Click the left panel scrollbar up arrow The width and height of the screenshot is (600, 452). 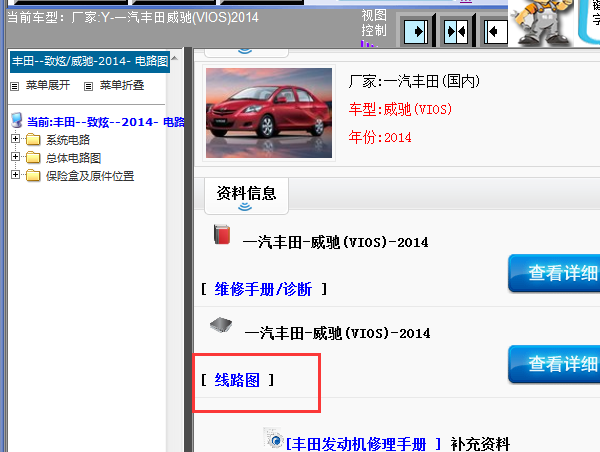(174, 59)
